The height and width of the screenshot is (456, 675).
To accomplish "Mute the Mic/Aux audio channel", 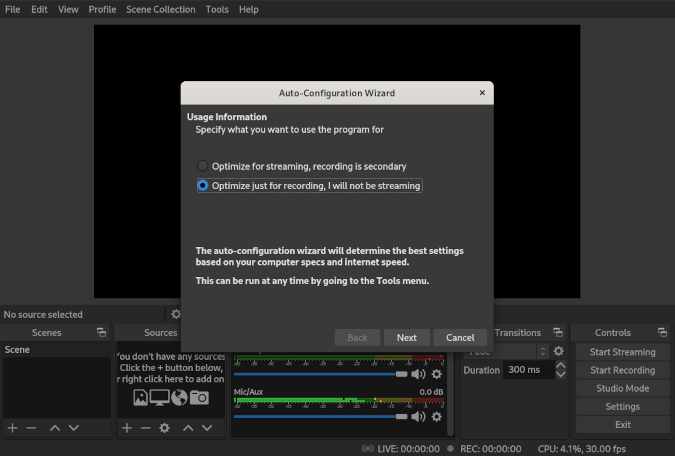I will click(x=418, y=416).
